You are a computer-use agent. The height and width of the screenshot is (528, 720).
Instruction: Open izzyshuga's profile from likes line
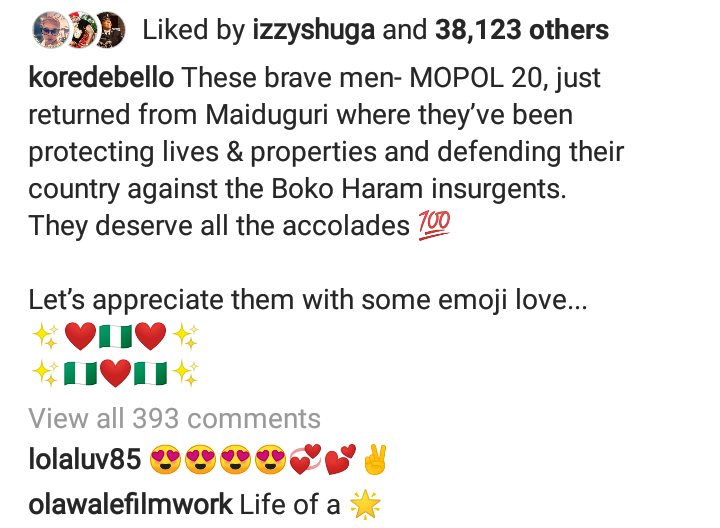click(311, 29)
